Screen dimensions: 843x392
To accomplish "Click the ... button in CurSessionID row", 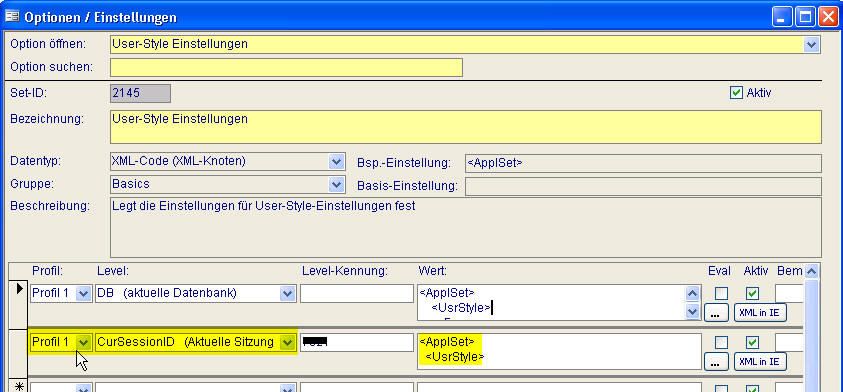I will (x=716, y=362).
